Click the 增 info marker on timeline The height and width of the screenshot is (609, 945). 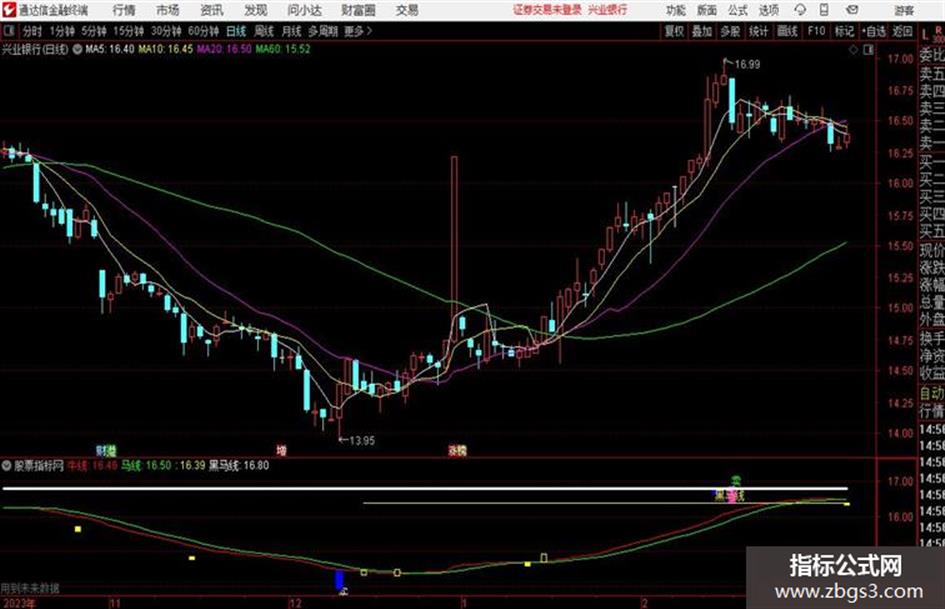(x=281, y=450)
